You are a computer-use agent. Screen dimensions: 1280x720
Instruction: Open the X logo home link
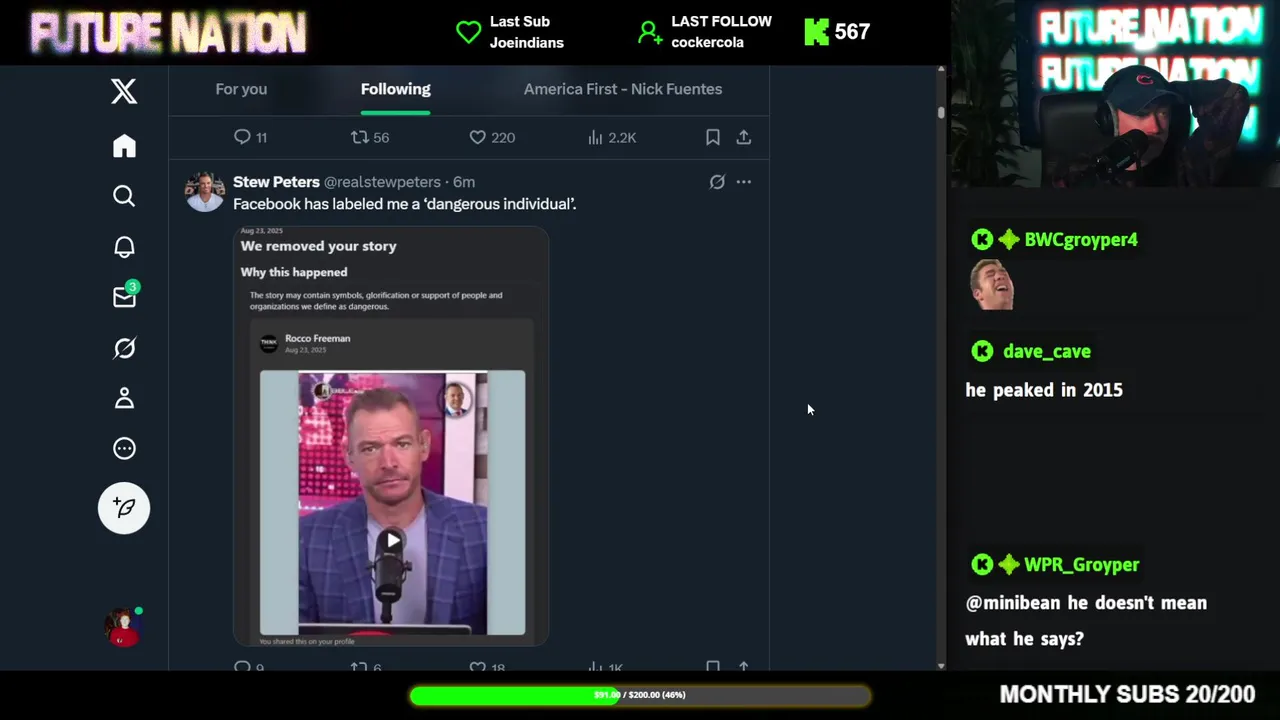tap(124, 92)
